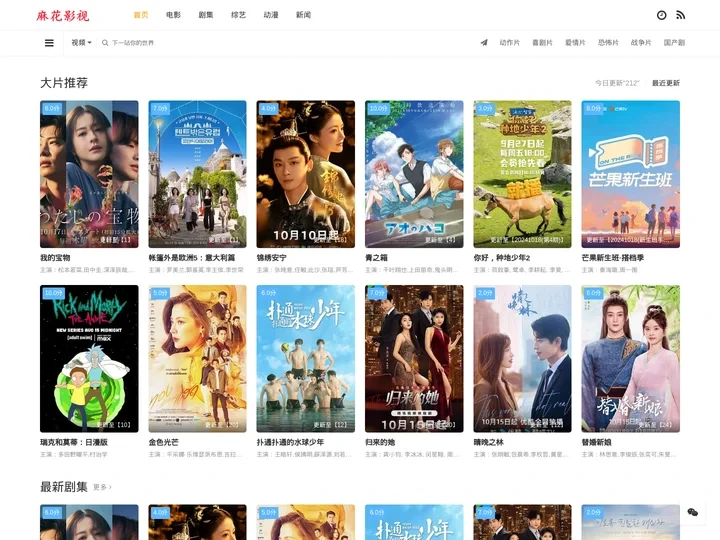This screenshot has width=720, height=540.
Task: Click 帐篷外是欧洲5：意大利篇 title
Action: tap(192, 258)
